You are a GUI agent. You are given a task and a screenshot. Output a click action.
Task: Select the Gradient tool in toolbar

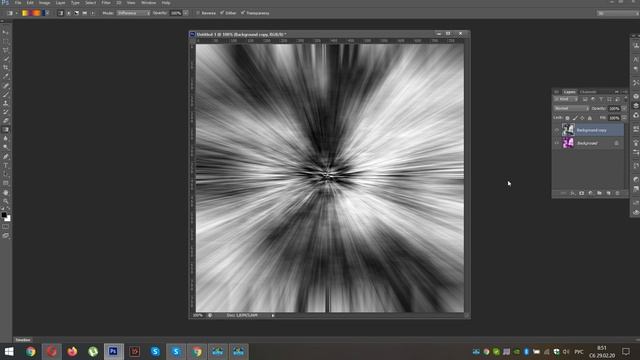pyautogui.click(x=5, y=129)
